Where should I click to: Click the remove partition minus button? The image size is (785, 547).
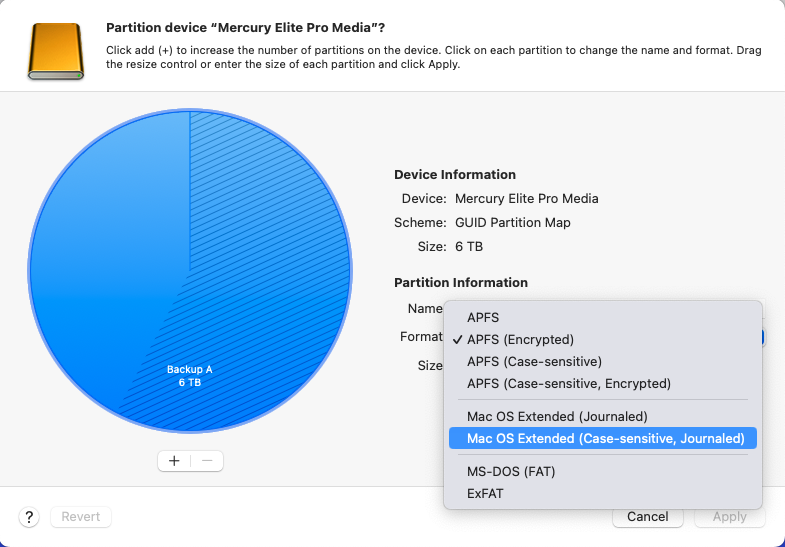pos(207,461)
